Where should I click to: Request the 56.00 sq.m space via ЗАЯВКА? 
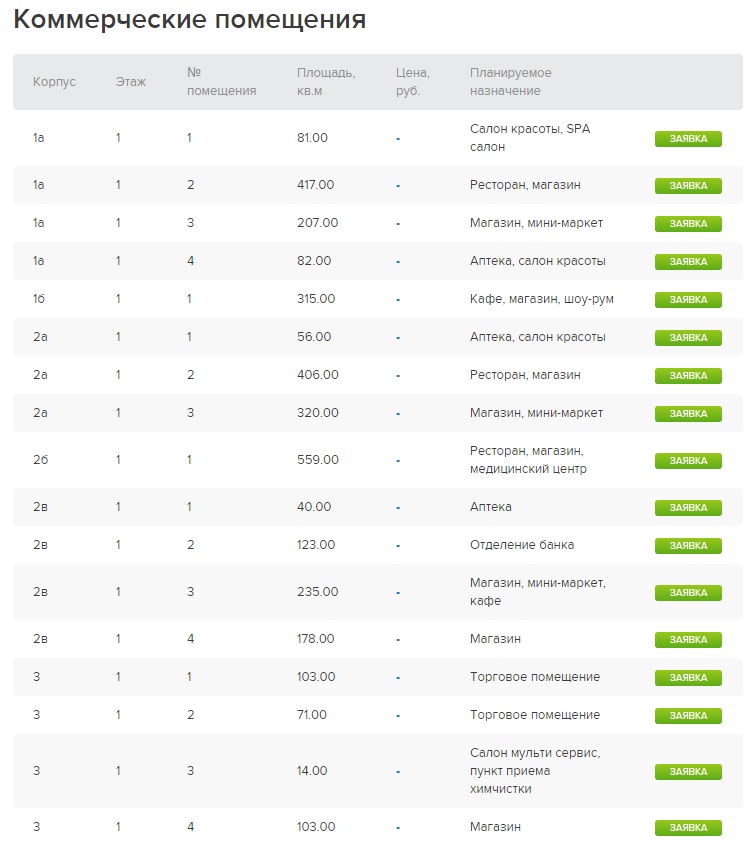[x=687, y=338]
